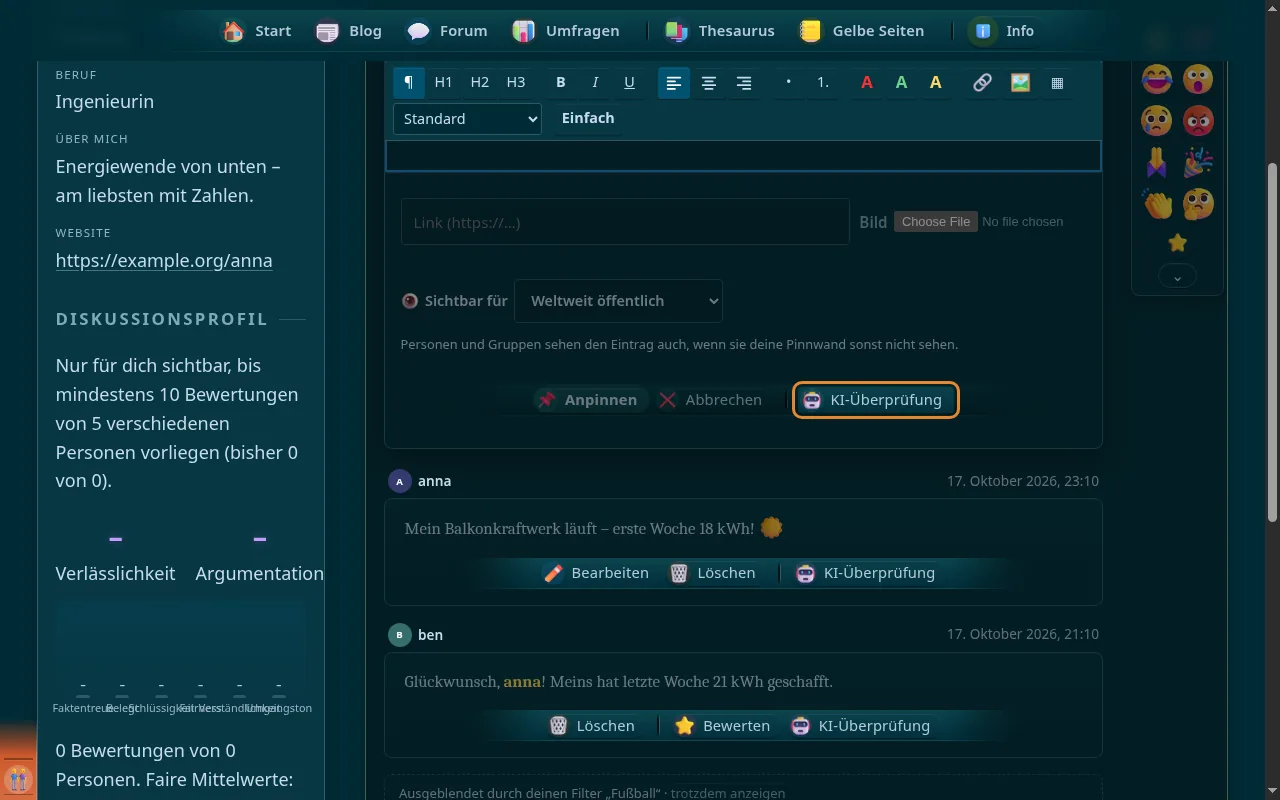
Task: Insert a table using the grid icon
Action: (1057, 83)
